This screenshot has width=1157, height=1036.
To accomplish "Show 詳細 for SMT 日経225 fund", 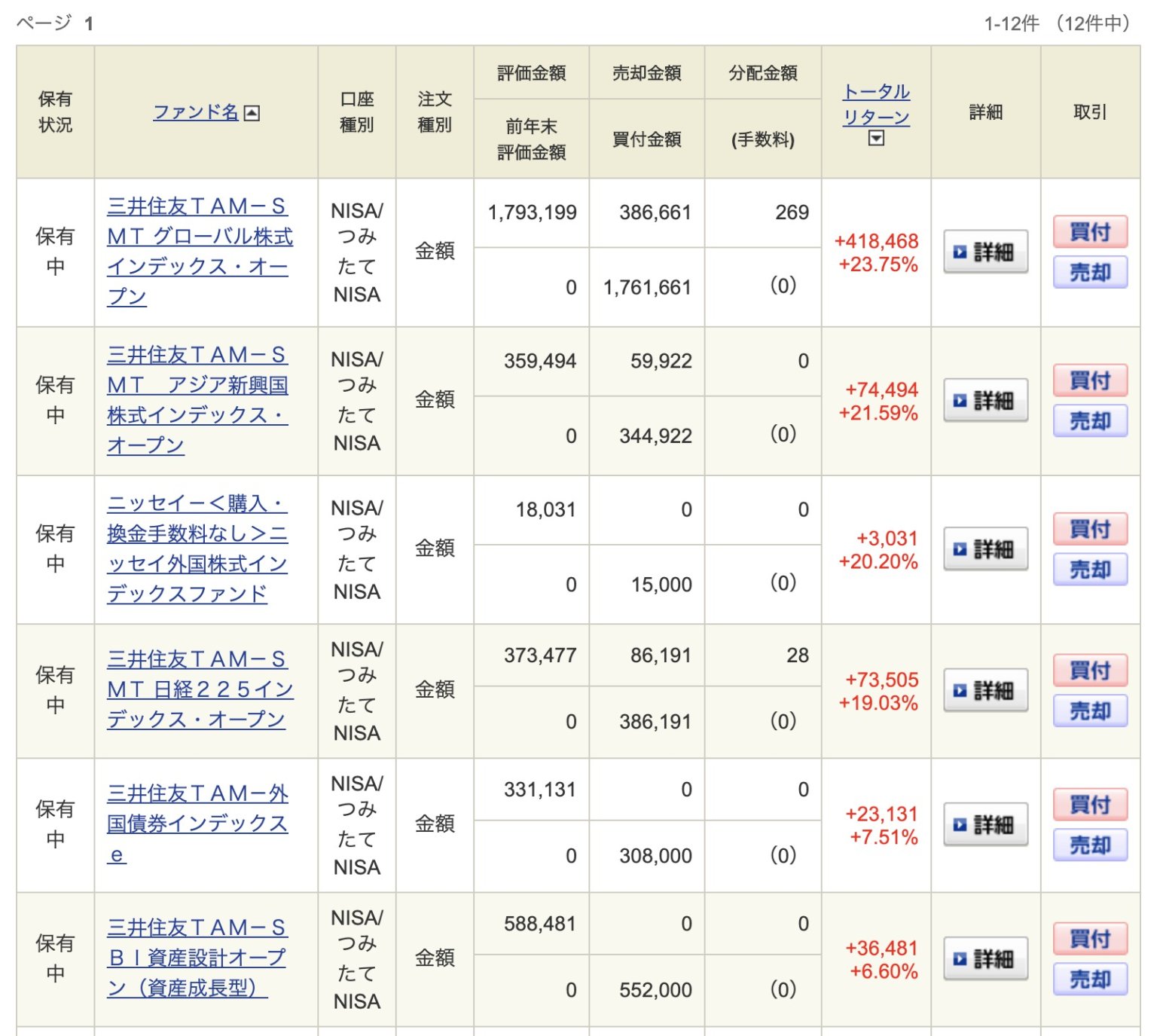I will tap(985, 690).
